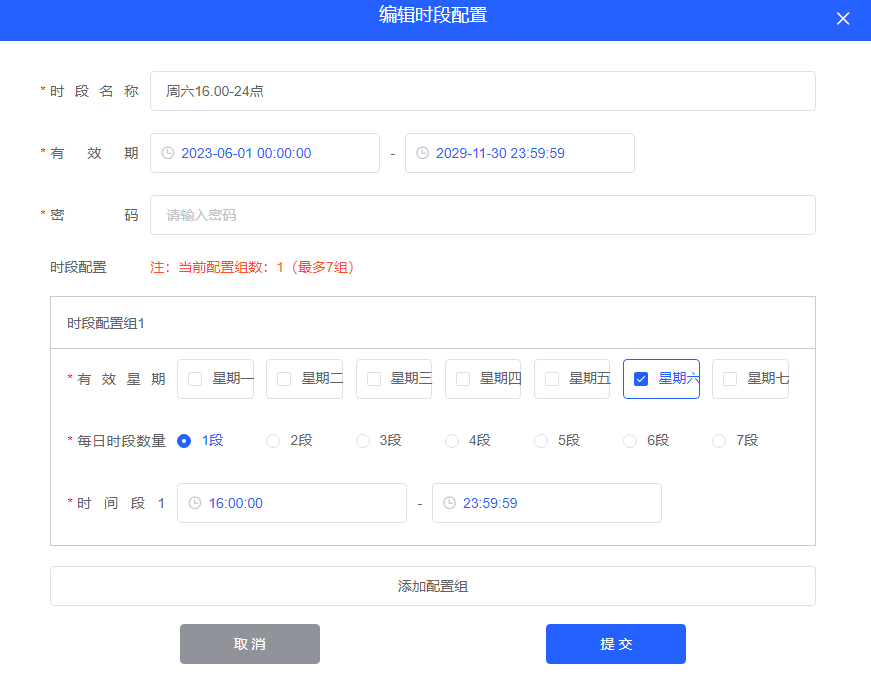Click clock icon in validity start date field

pyautogui.click(x=168, y=153)
